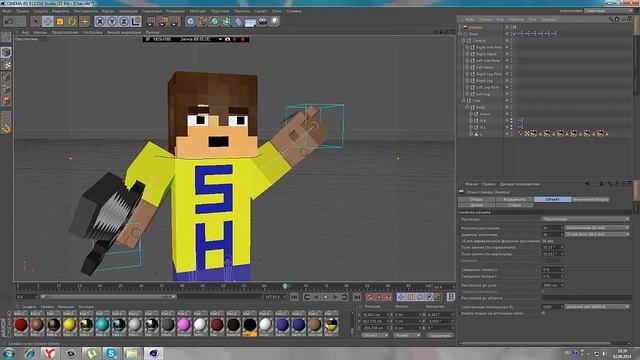Open the blue deformer objects icon
The width and height of the screenshot is (640, 360).
[238, 21]
